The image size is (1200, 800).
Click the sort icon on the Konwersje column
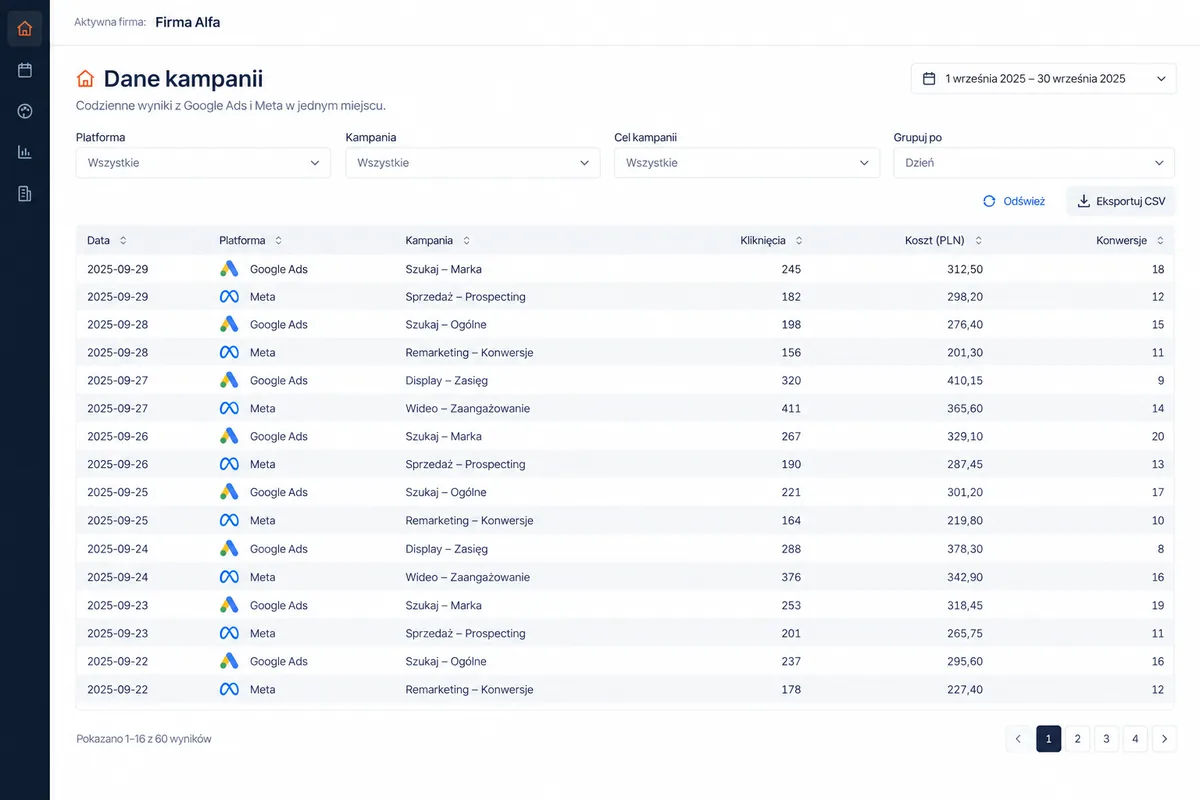(1160, 240)
